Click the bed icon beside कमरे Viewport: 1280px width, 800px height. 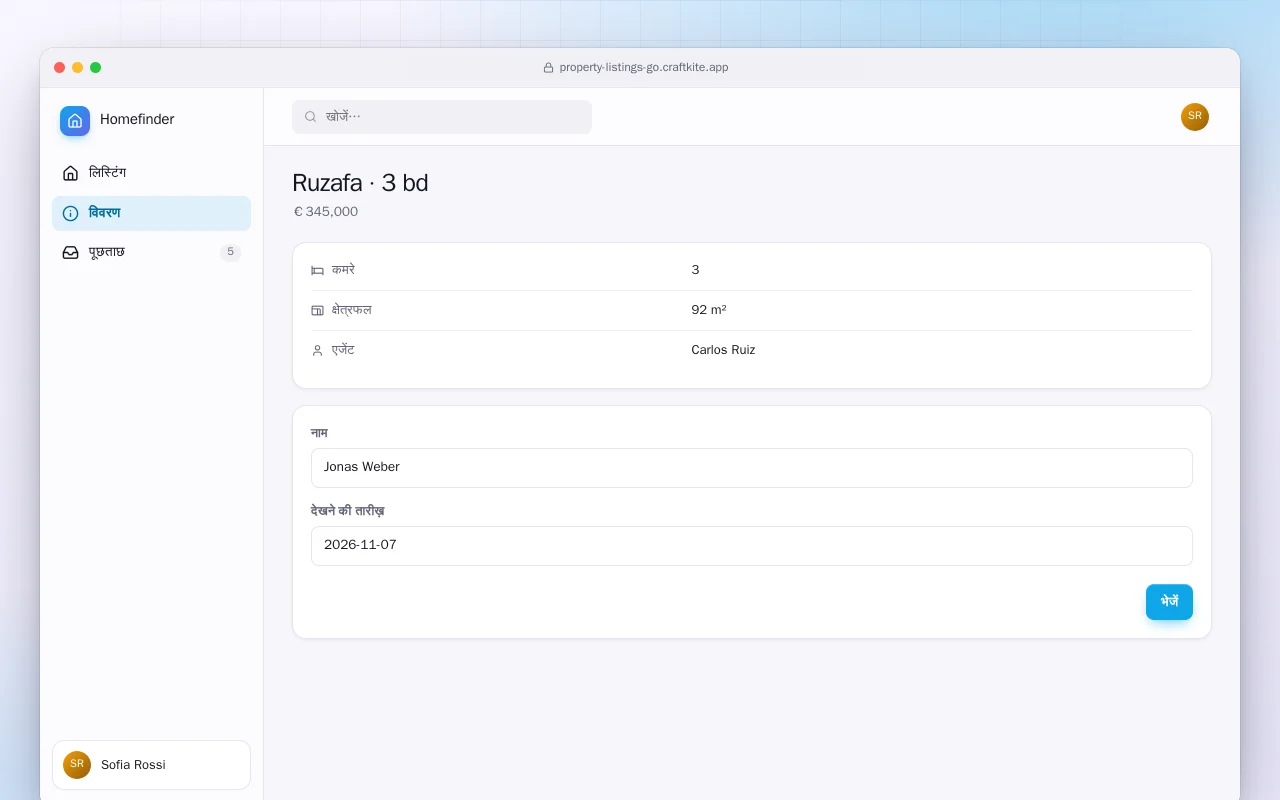[317, 270]
